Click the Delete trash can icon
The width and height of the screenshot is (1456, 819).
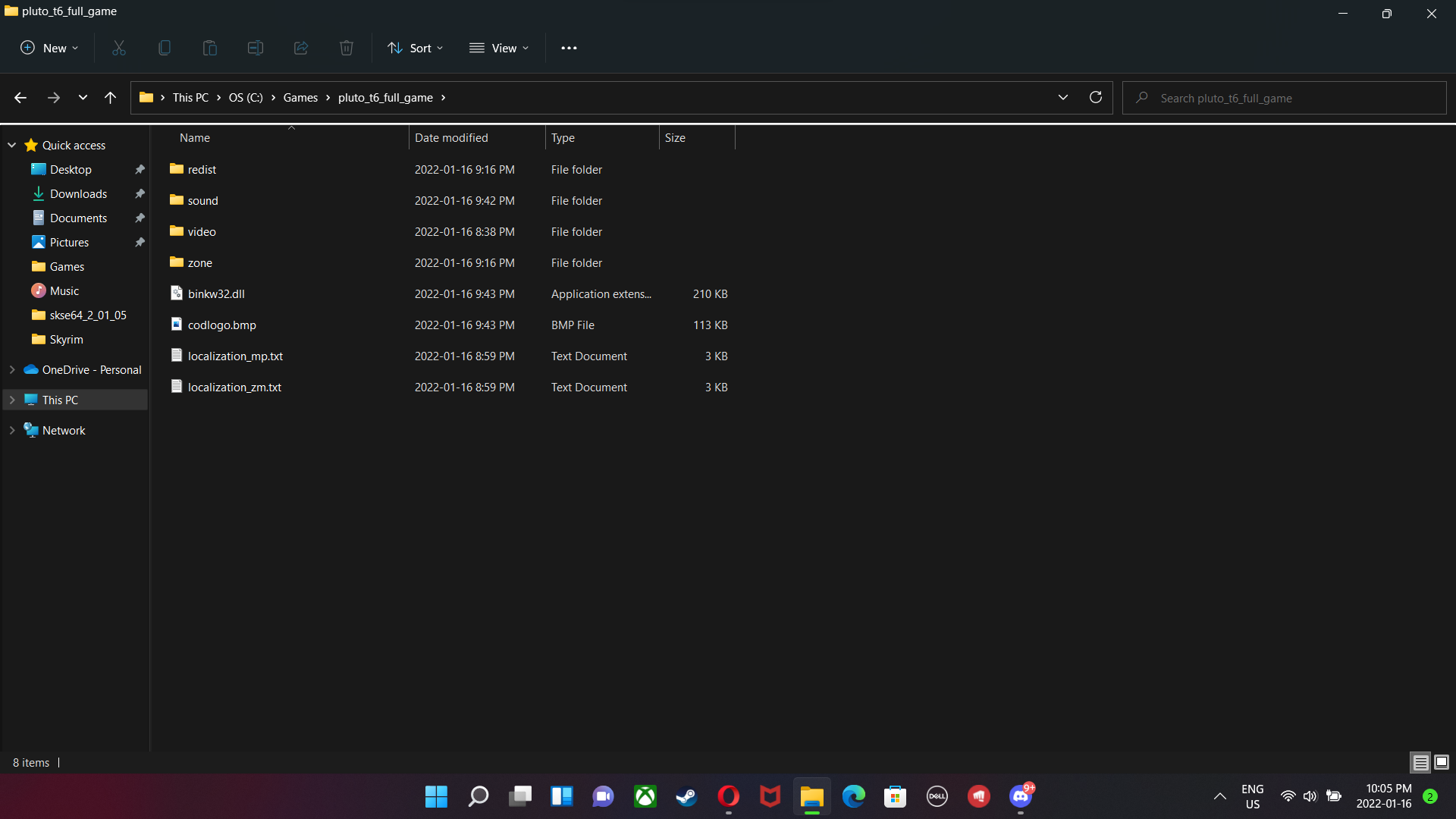click(347, 48)
